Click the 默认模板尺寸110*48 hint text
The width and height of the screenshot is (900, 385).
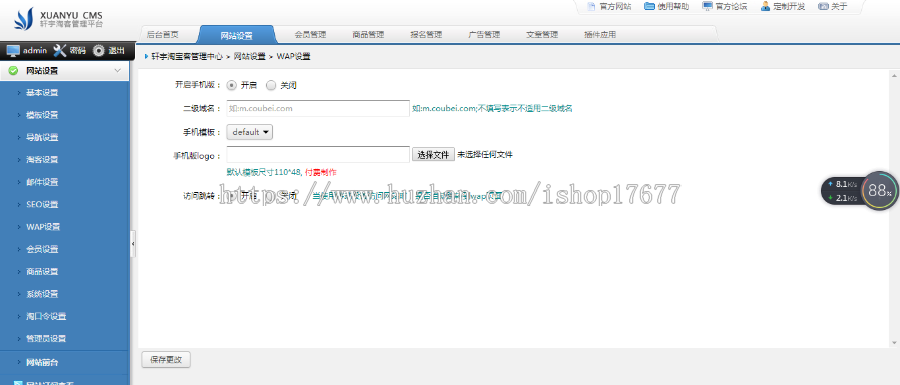point(264,172)
